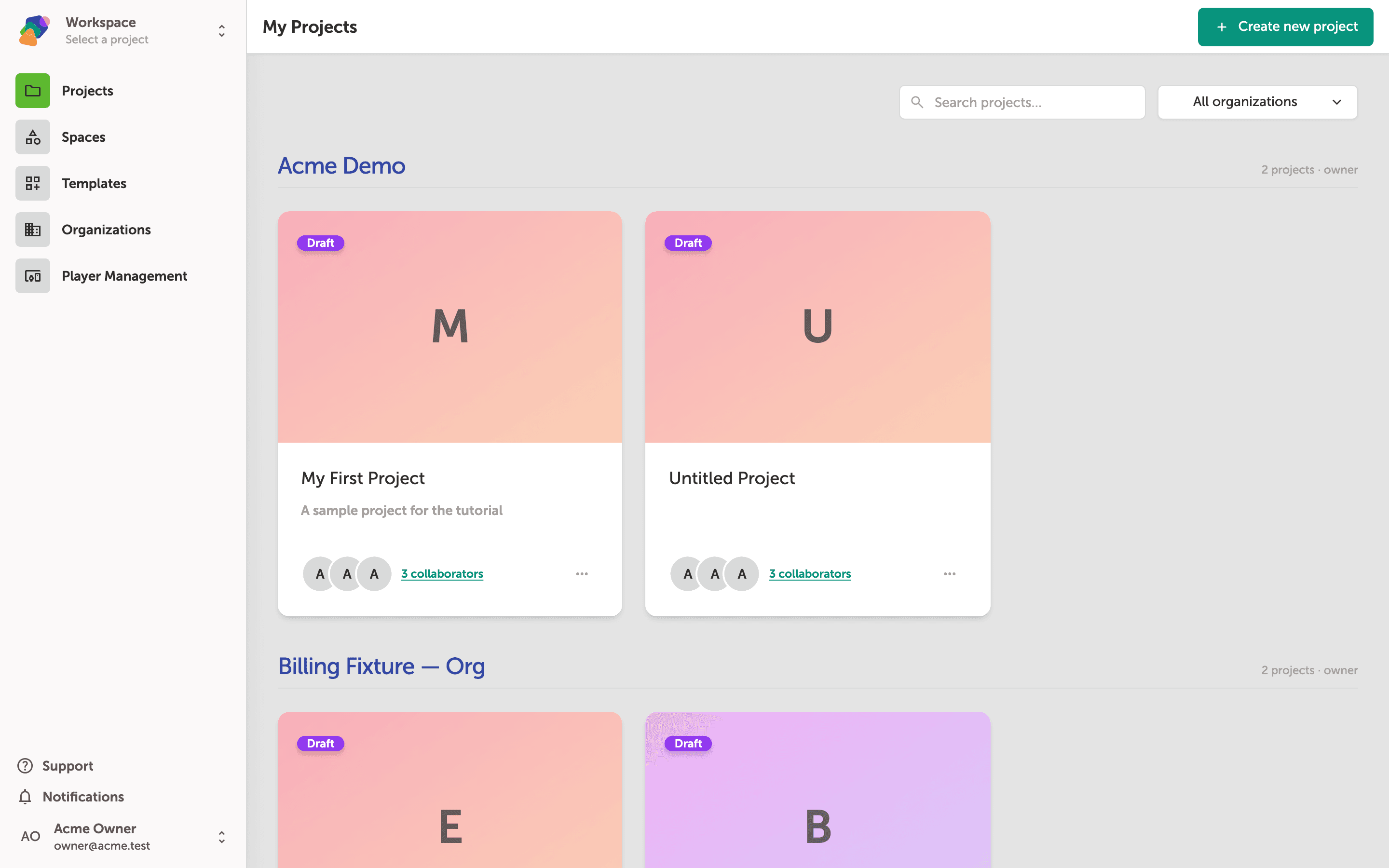The image size is (1389, 868).
Task: Open Player Management page
Action: tap(124, 276)
